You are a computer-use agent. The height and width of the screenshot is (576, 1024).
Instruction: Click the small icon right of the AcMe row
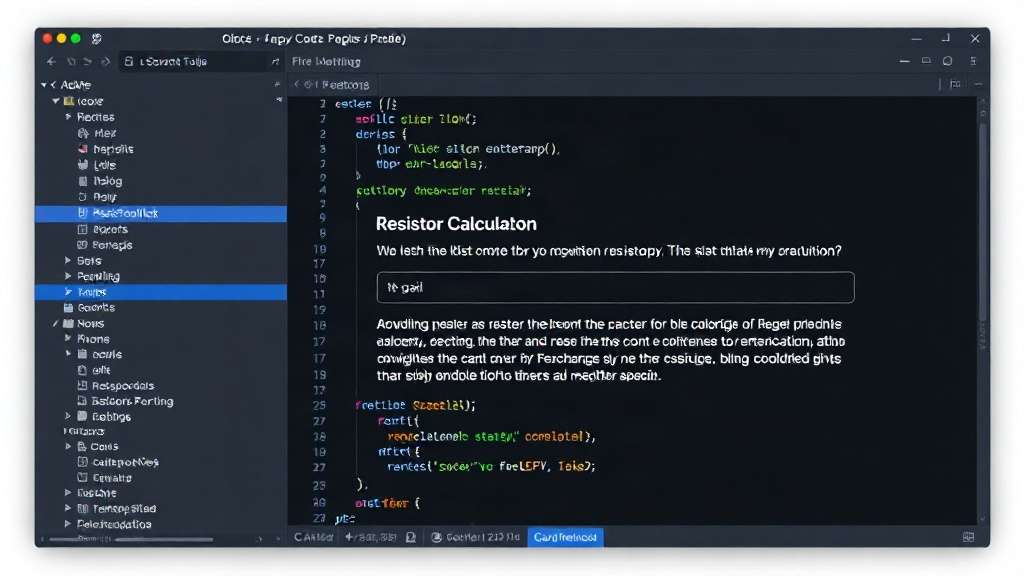point(277,84)
